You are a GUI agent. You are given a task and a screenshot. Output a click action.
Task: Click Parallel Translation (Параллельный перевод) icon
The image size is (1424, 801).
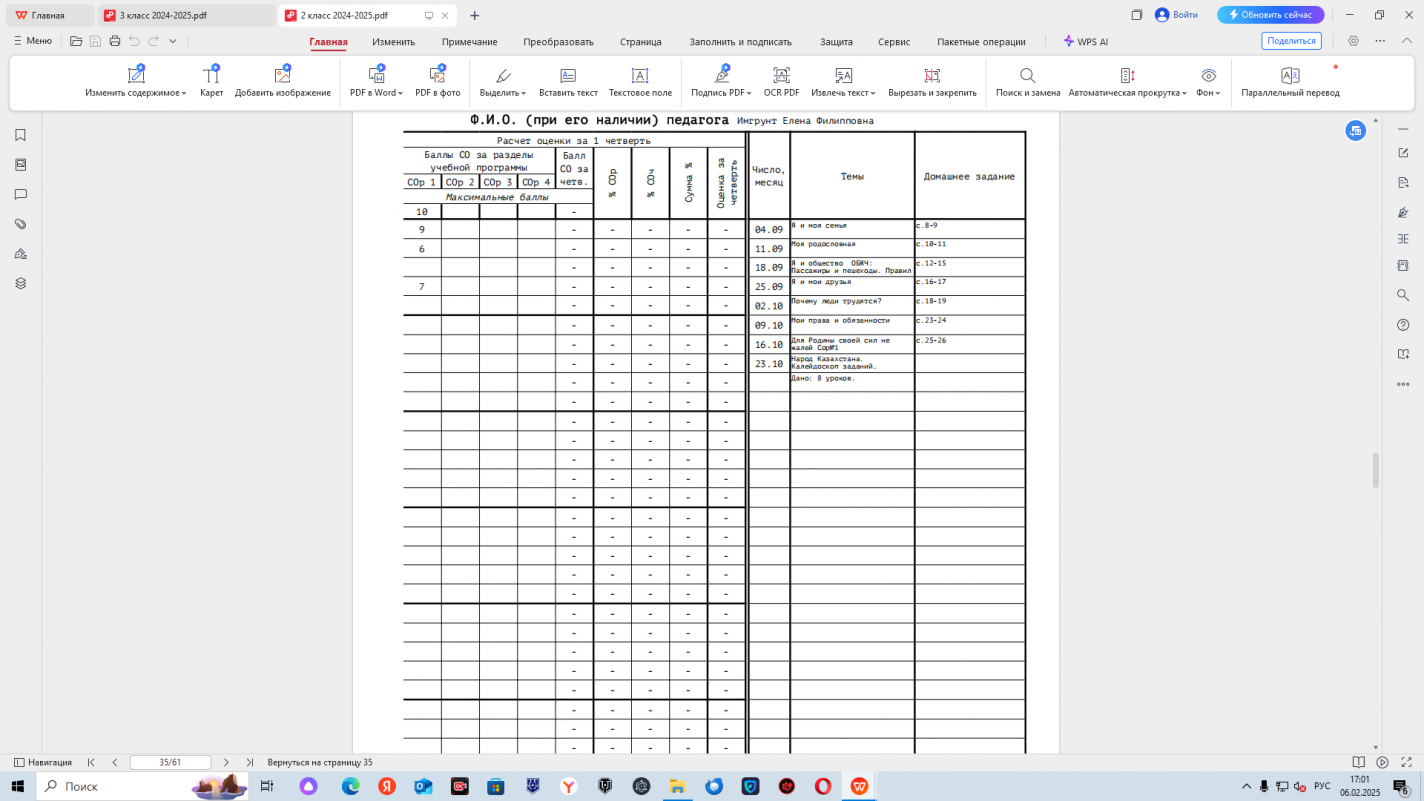(x=1290, y=76)
